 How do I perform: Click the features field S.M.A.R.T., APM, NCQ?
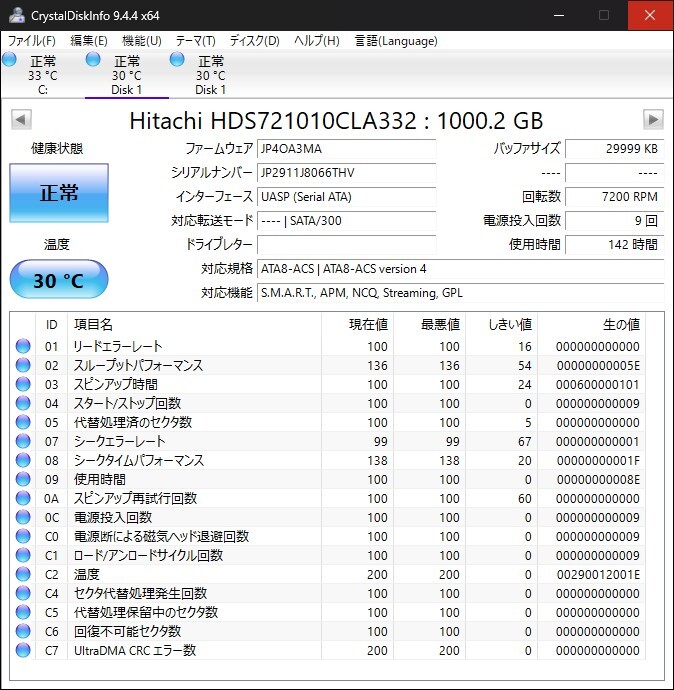(x=460, y=293)
